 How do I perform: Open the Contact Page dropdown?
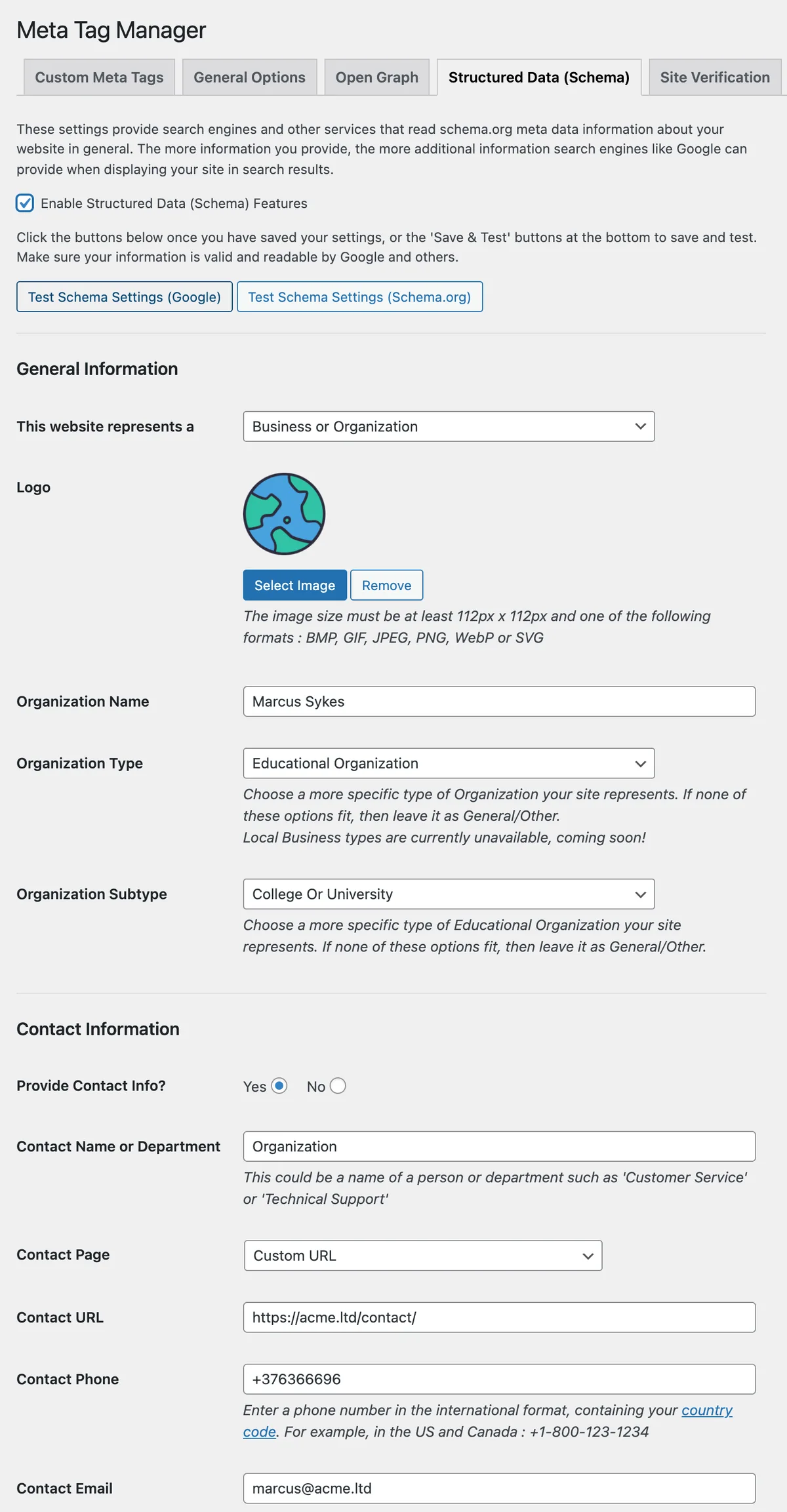pos(423,1256)
